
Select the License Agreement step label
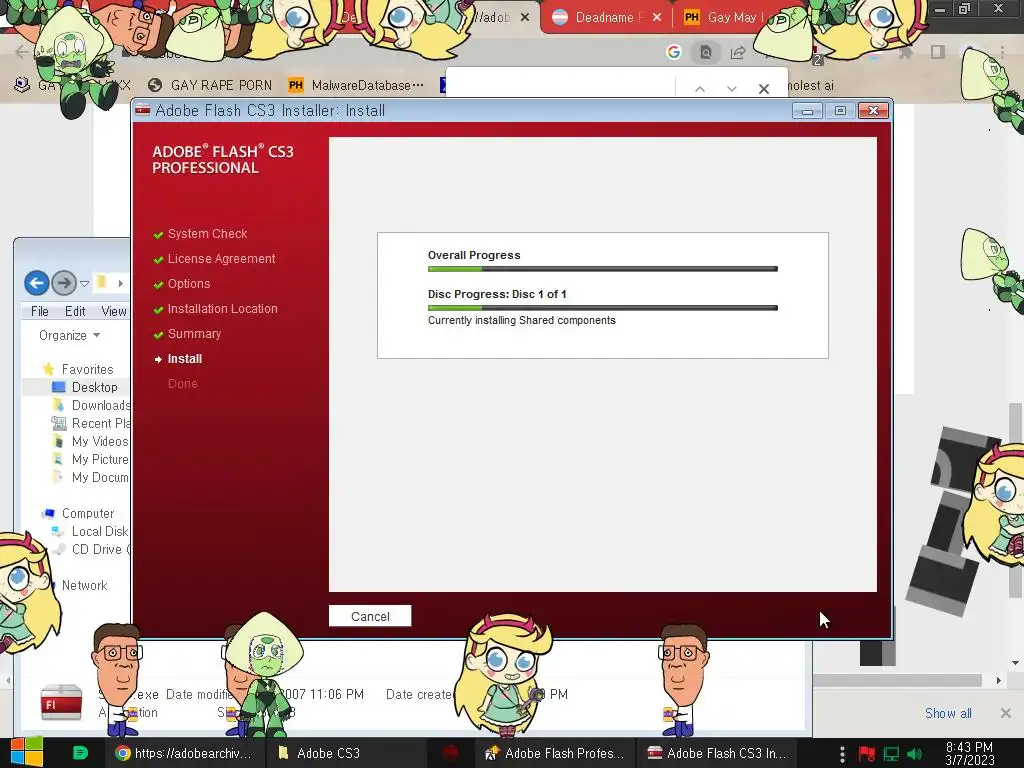point(221,259)
